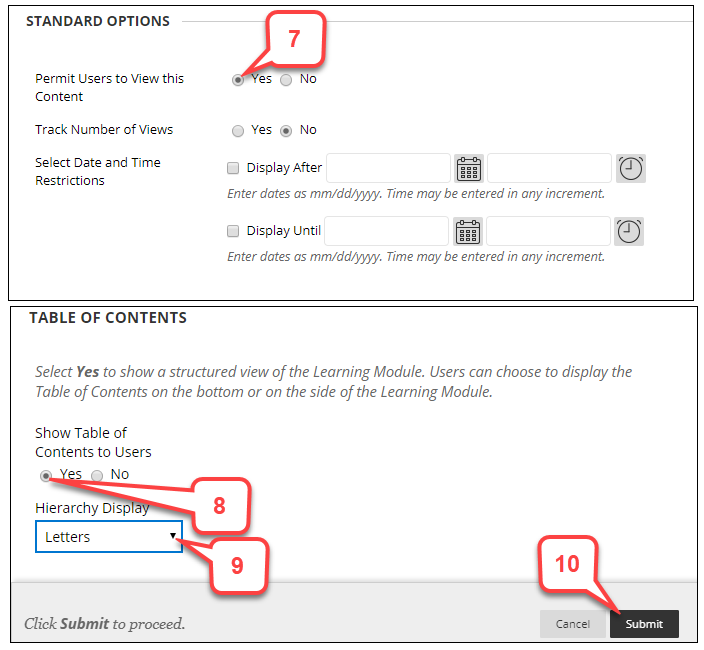The image size is (704, 650).
Task: Choose Yes for Show Table of Contents
Action: coord(46,475)
